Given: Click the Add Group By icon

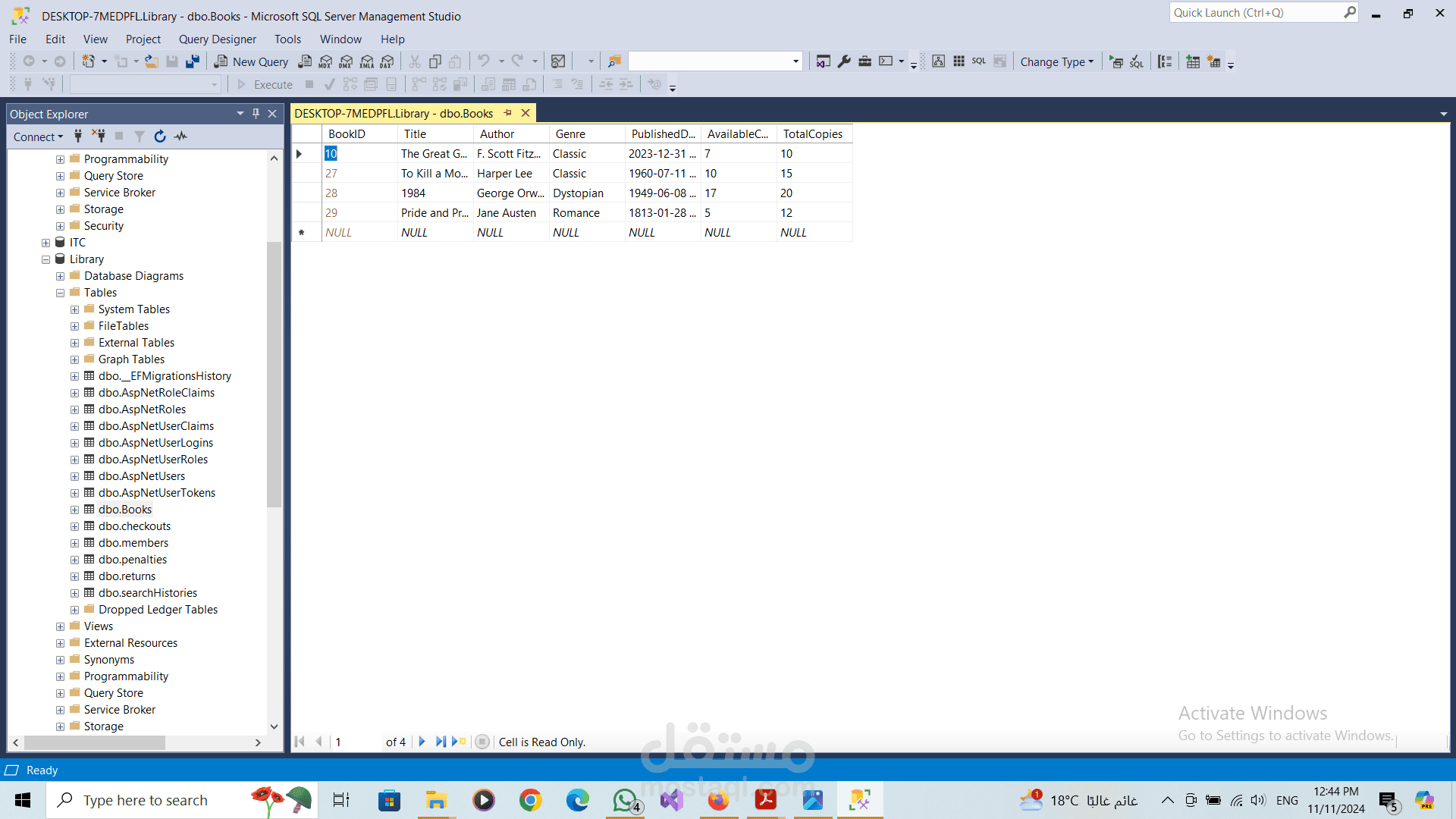Looking at the screenshot, I should click(x=1166, y=61).
